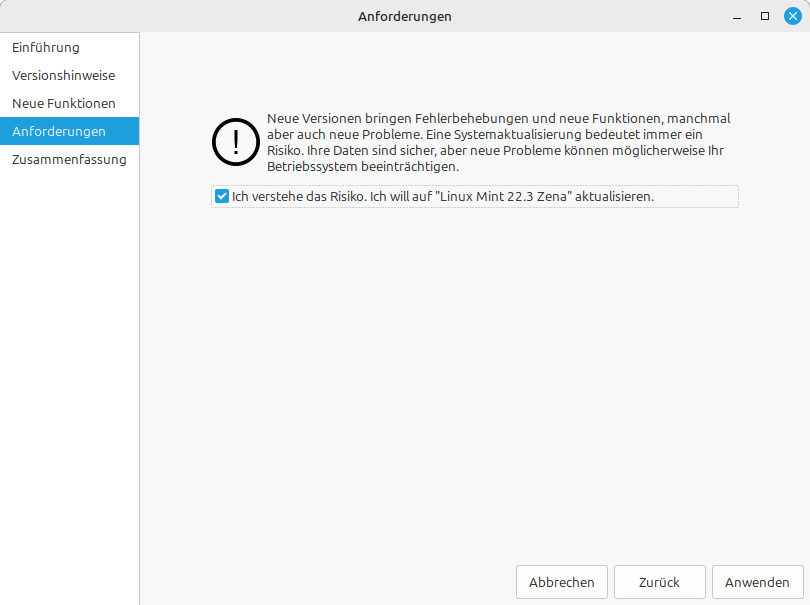Select the highlighted Anforderungen sidebar step
The image size is (810, 605).
coord(59,131)
